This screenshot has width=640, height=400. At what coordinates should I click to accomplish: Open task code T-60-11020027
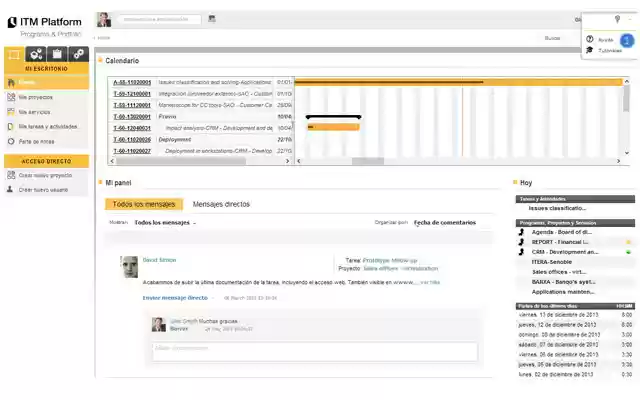[132, 151]
